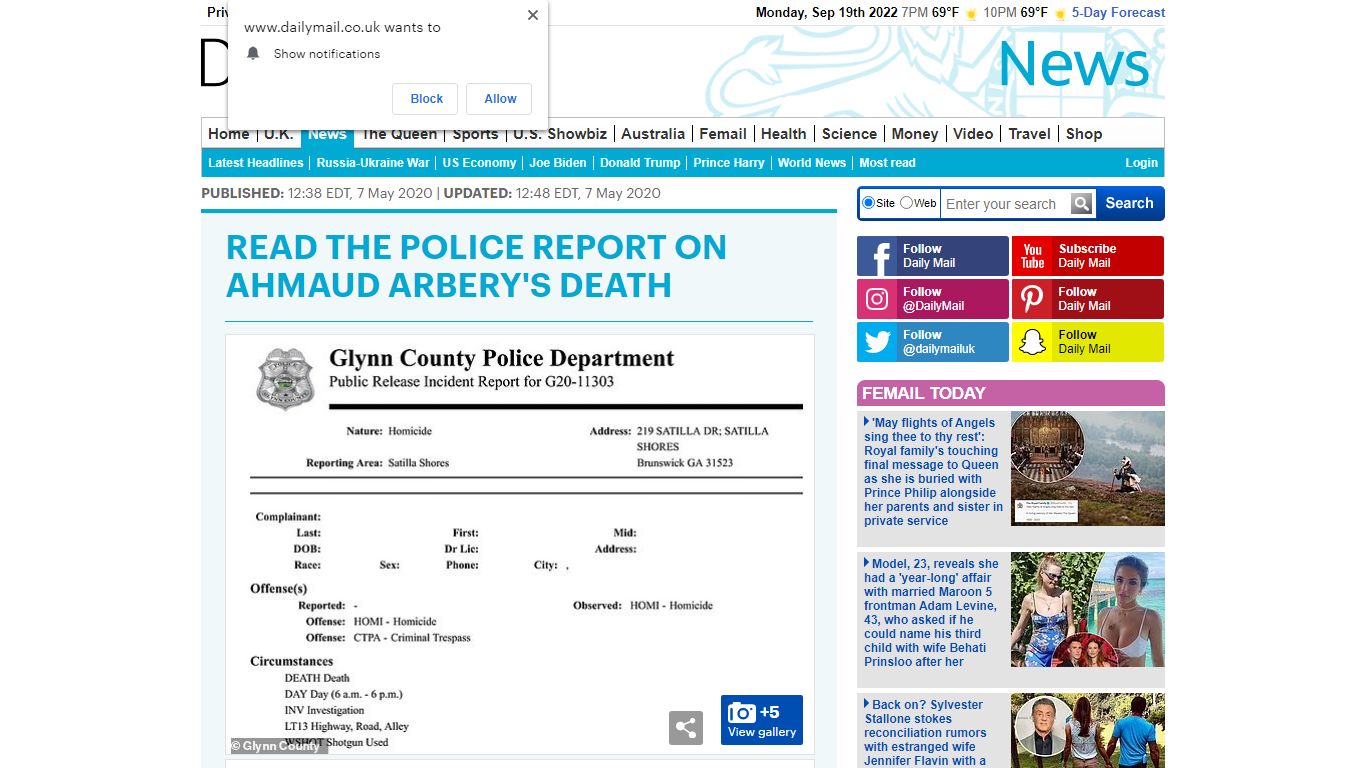The height and width of the screenshot is (768, 1366).
Task: Open the Shop section
Action: (x=1084, y=134)
